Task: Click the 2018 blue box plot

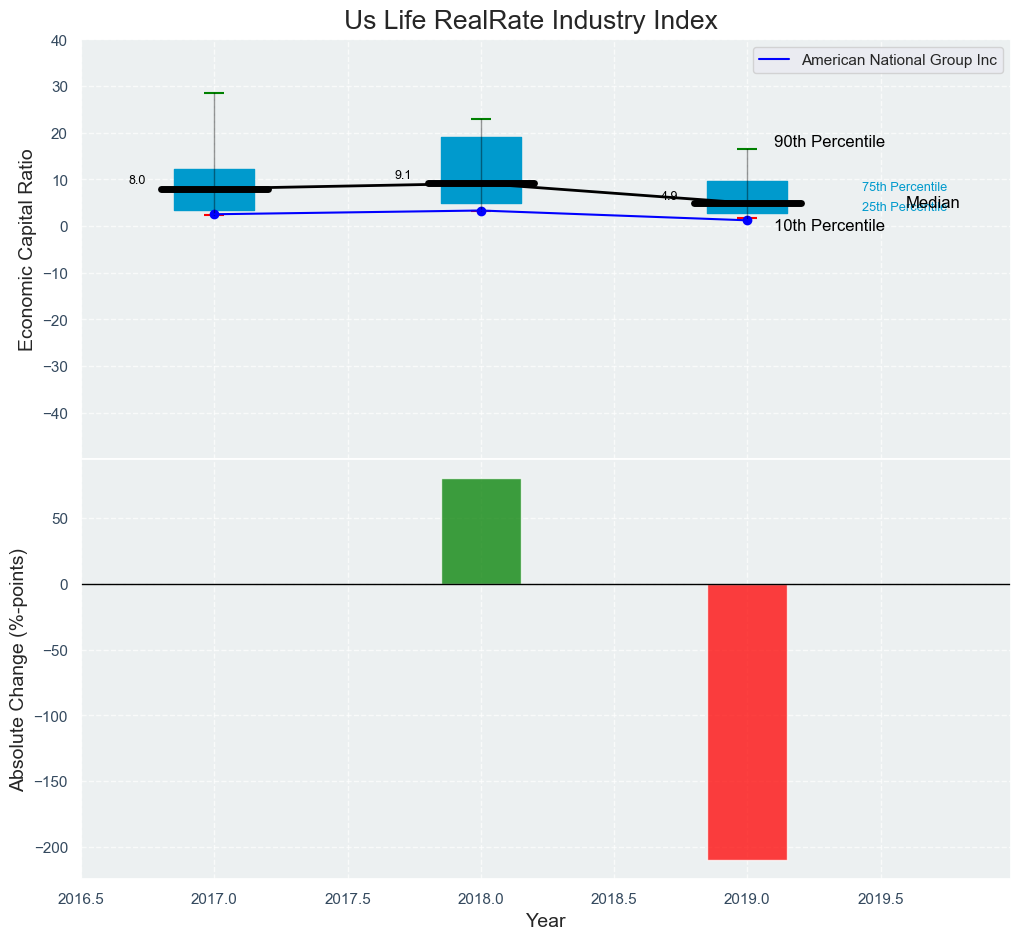Action: coord(481,160)
